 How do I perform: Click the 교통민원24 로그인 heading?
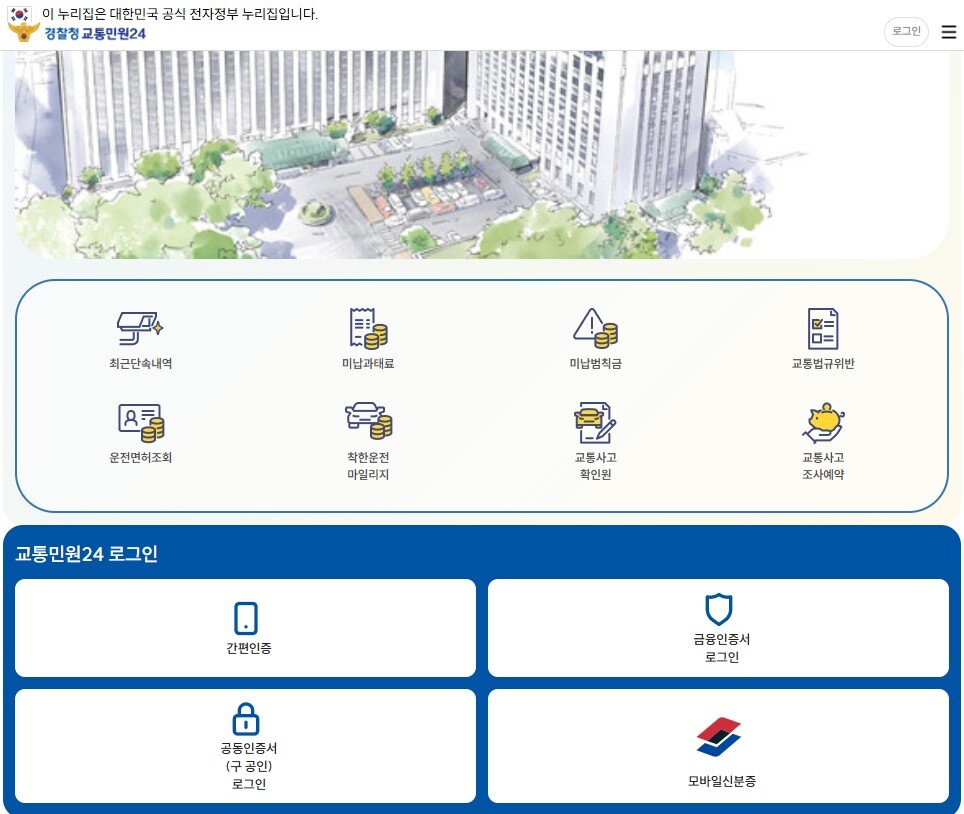(x=87, y=554)
